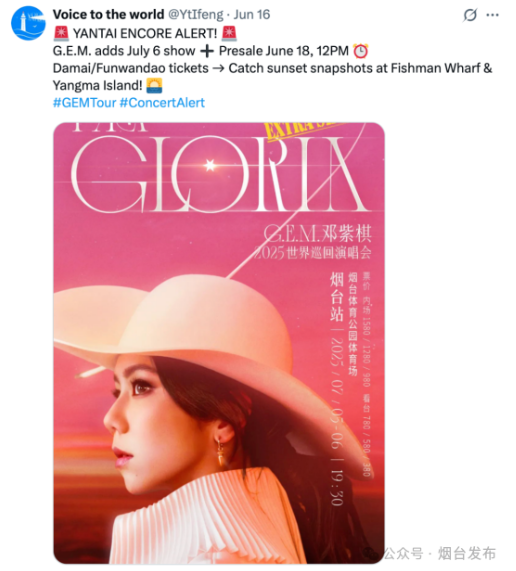Click the sparkle star inside GLORIA
This screenshot has width=516, height=571.
click(x=209, y=165)
